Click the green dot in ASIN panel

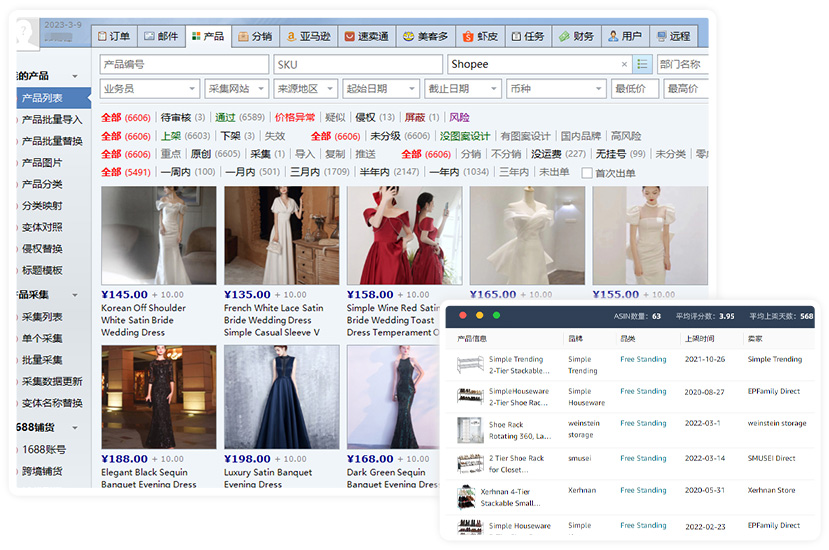[496, 316]
